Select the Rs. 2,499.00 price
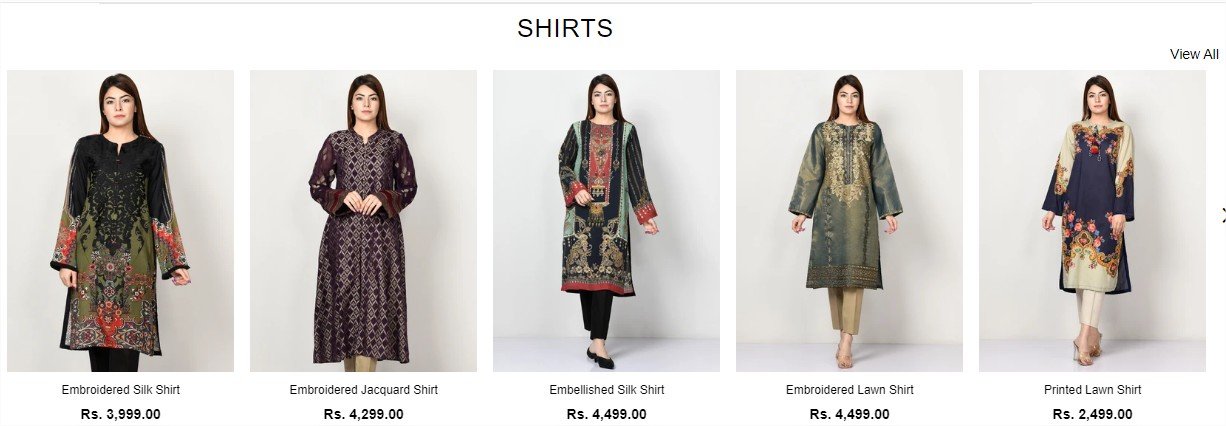The width and height of the screenshot is (1226, 426). tap(1092, 414)
